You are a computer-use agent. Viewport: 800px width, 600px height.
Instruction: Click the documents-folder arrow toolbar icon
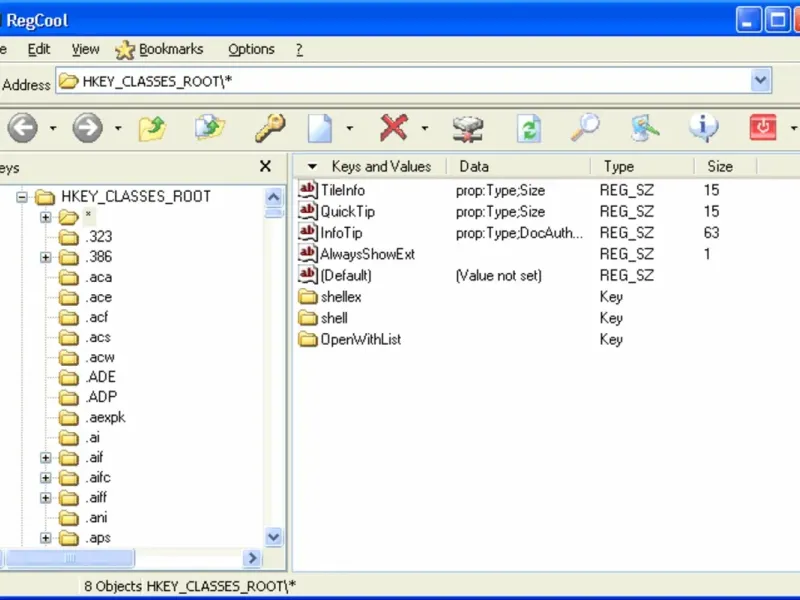[x=210, y=129]
